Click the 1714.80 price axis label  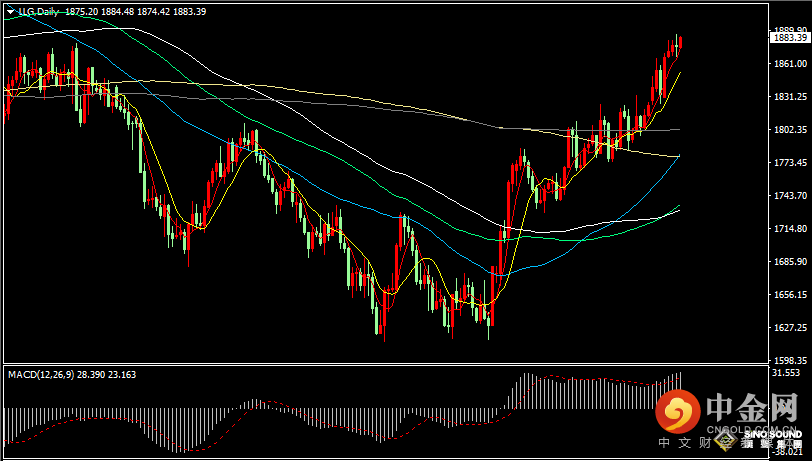pos(788,228)
